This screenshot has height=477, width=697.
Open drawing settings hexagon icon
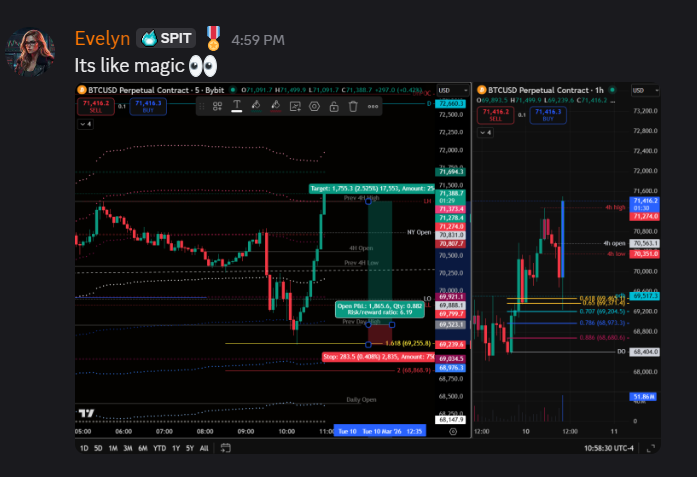tap(314, 106)
